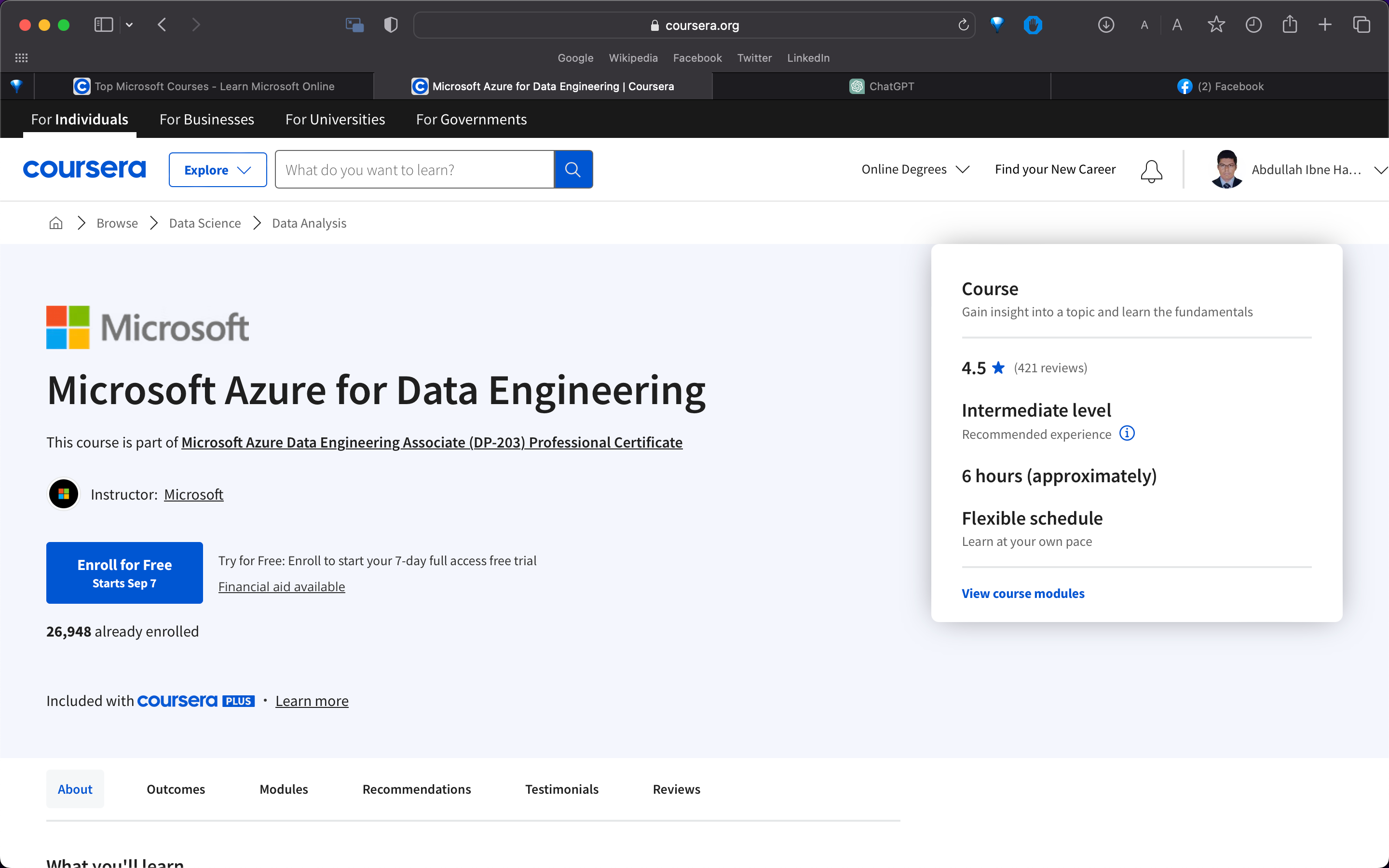1389x868 pixels.
Task: Open the favorites grid icon
Action: click(21, 58)
